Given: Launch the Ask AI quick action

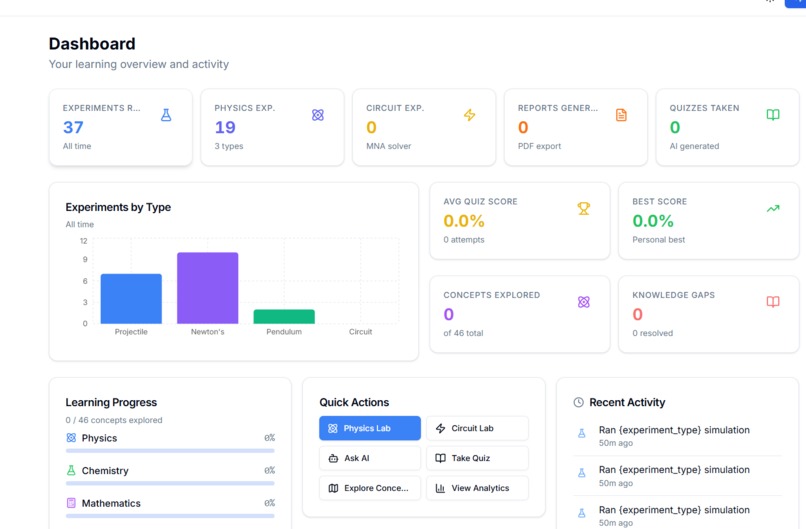Looking at the screenshot, I should (x=370, y=458).
